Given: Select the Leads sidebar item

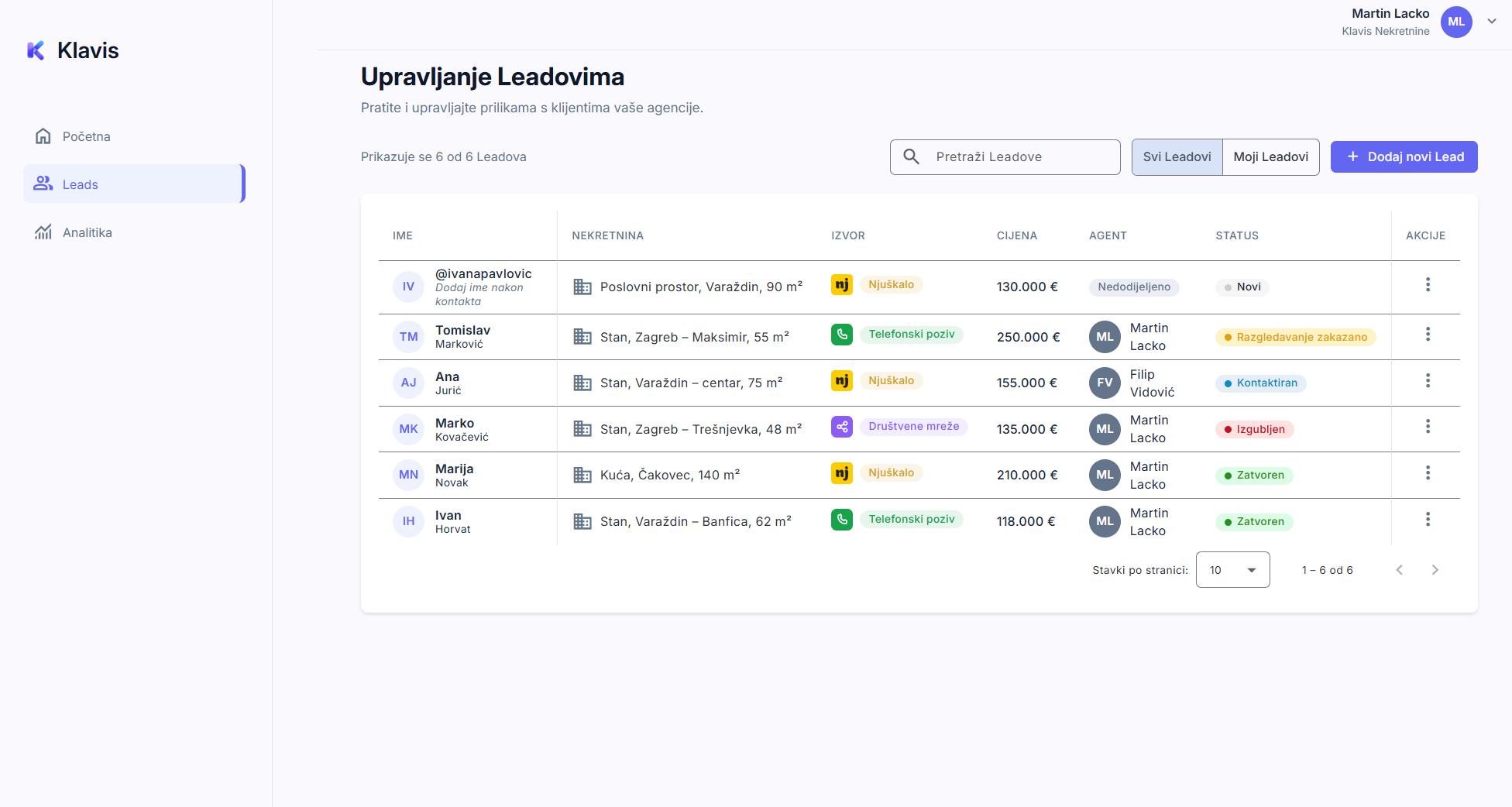Looking at the screenshot, I should pos(133,184).
